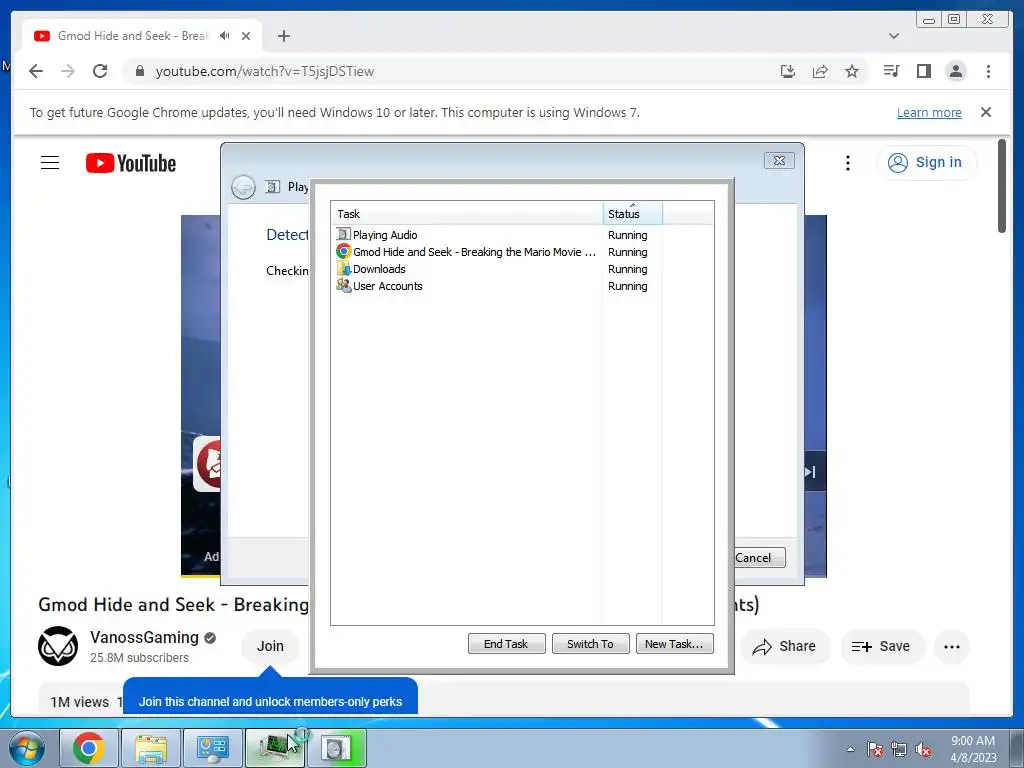This screenshot has height=768, width=1024.
Task: Click the lock icon in address bar
Action: coord(140,71)
